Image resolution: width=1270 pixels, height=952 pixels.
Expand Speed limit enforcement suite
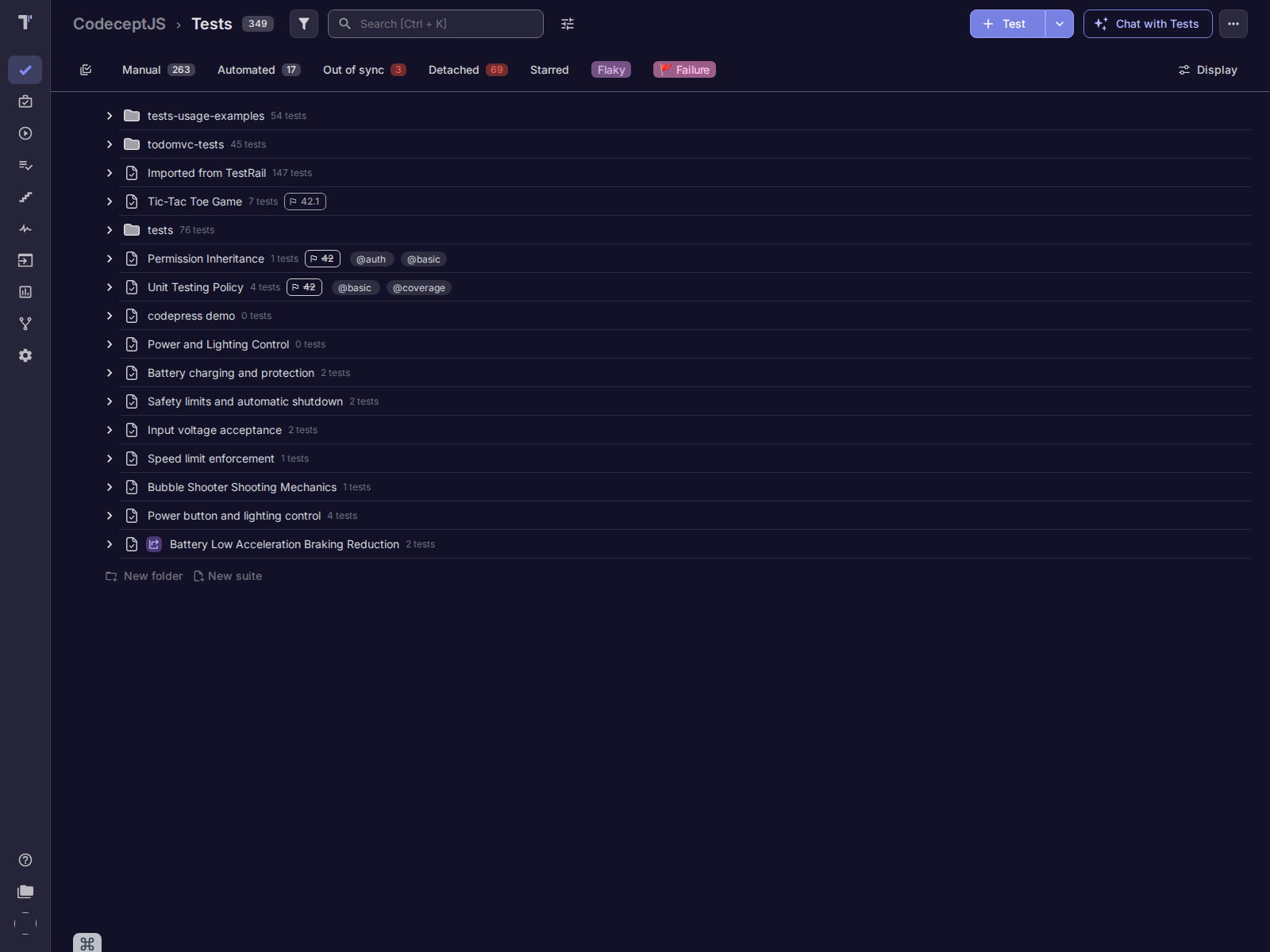[110, 459]
